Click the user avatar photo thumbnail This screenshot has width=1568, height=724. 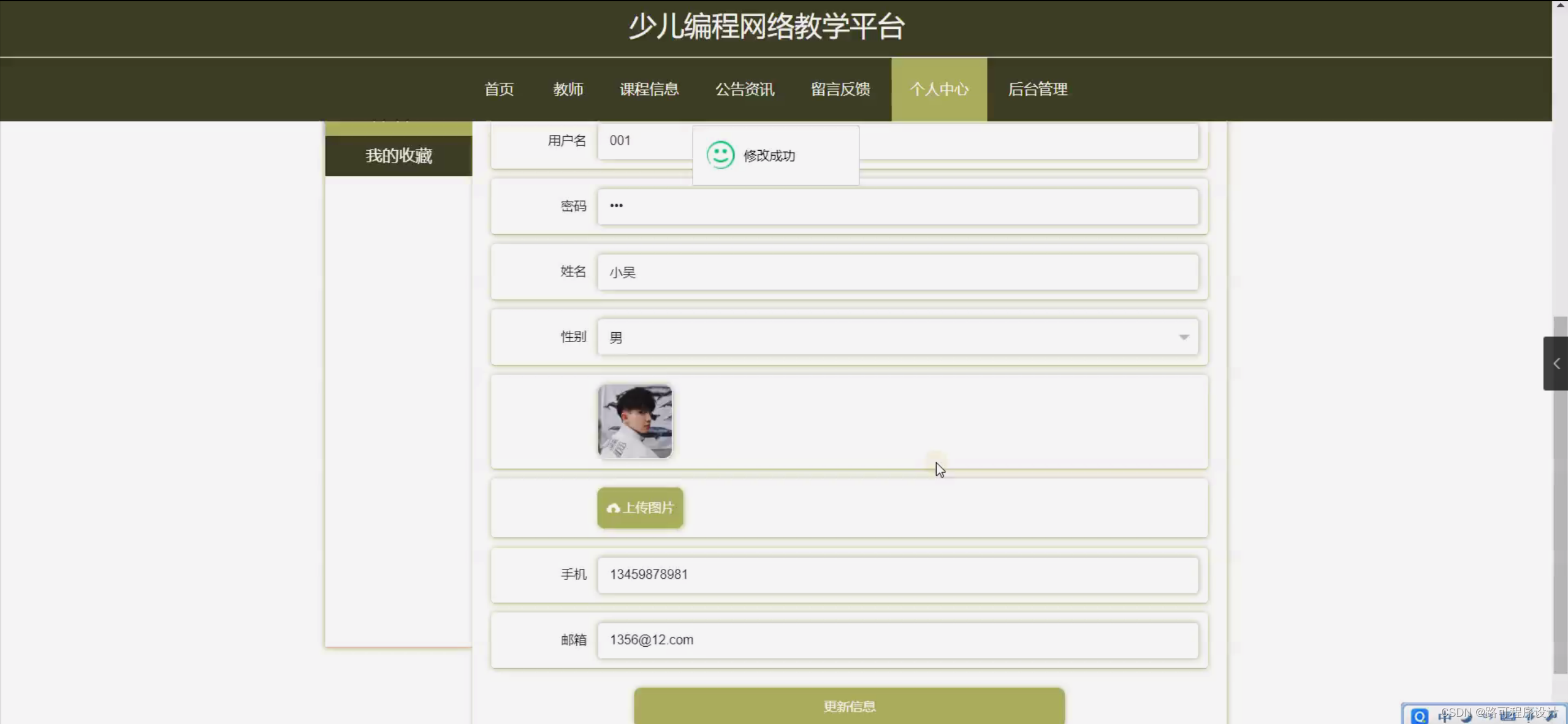click(x=634, y=421)
